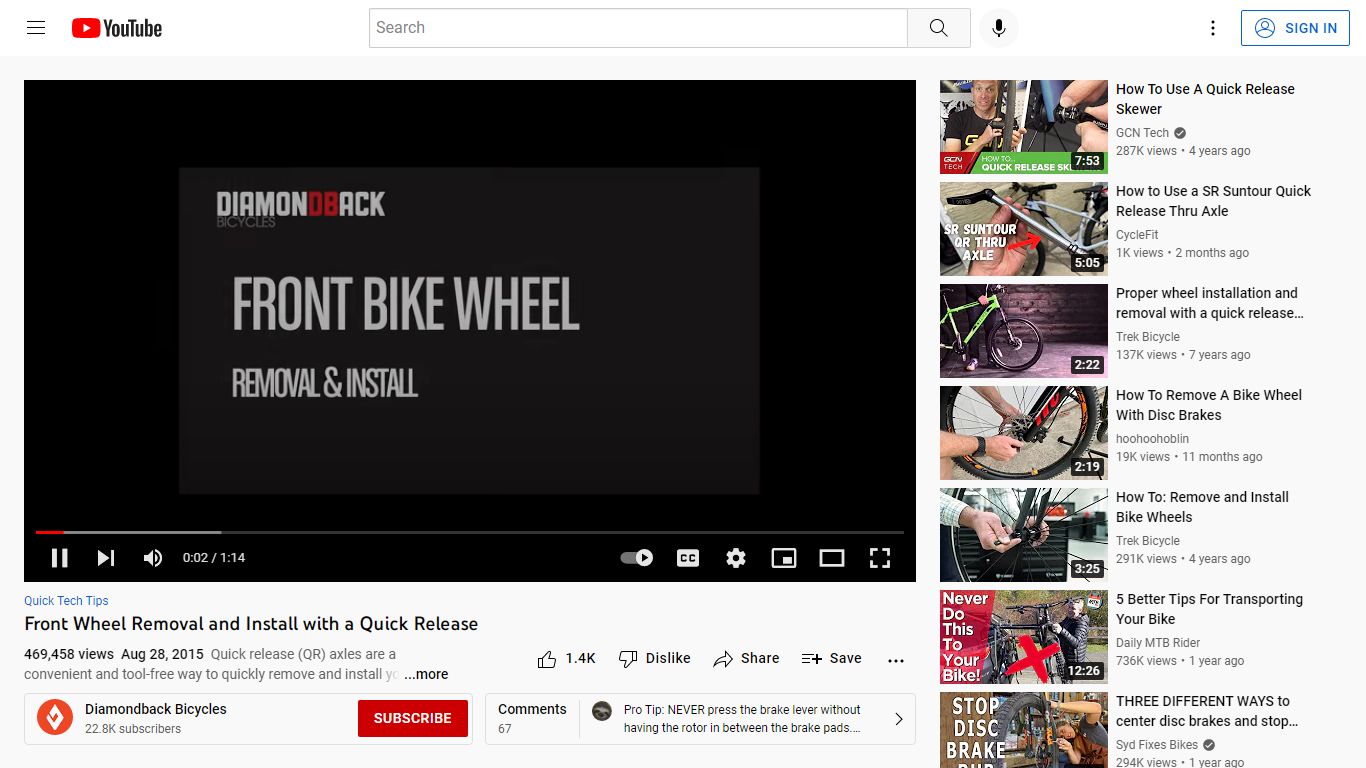Open 5 Better Tips For Transporting thumbnail
1366x768 pixels.
point(1024,637)
